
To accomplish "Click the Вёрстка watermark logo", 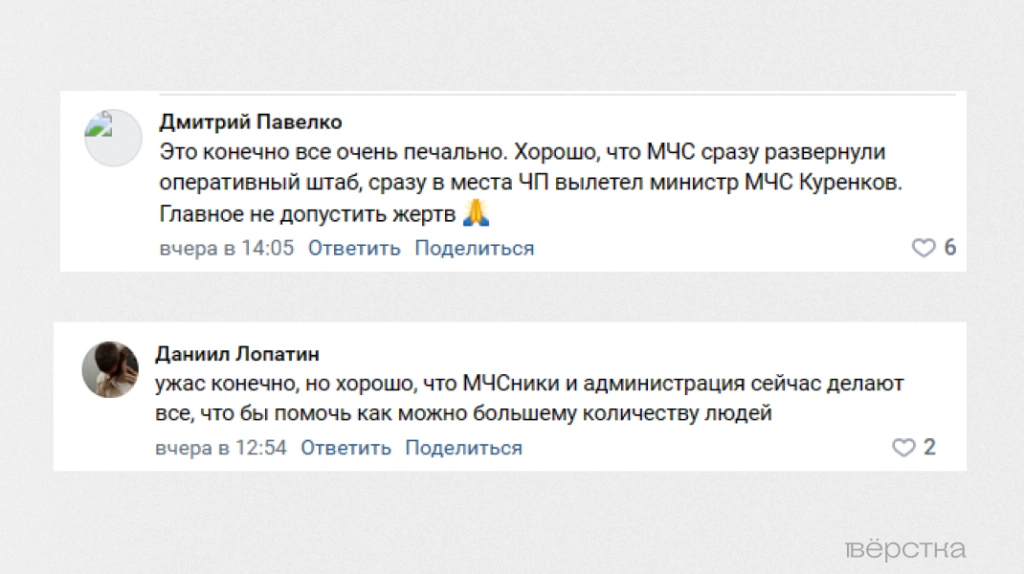I will point(904,549).
